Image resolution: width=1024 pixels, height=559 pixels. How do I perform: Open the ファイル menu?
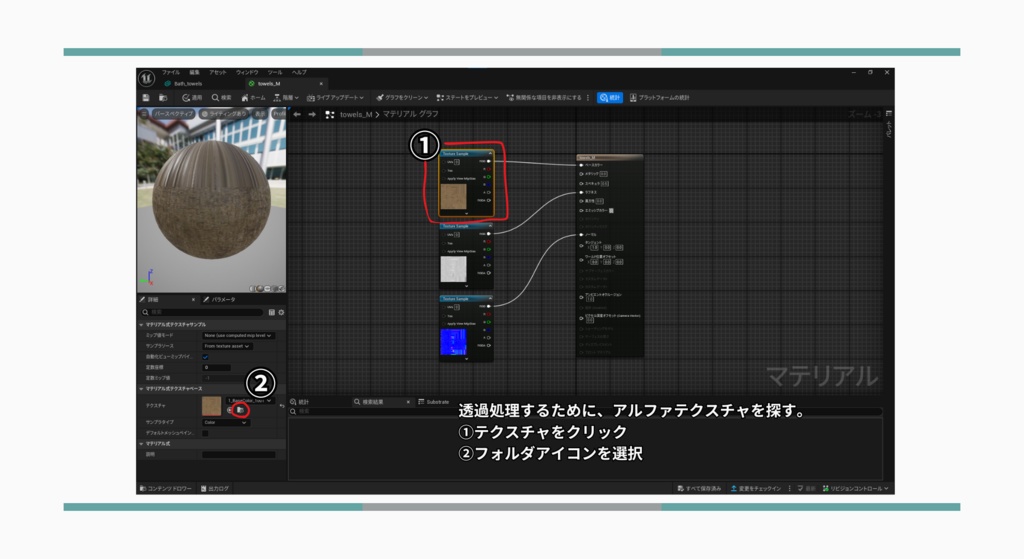click(170, 72)
